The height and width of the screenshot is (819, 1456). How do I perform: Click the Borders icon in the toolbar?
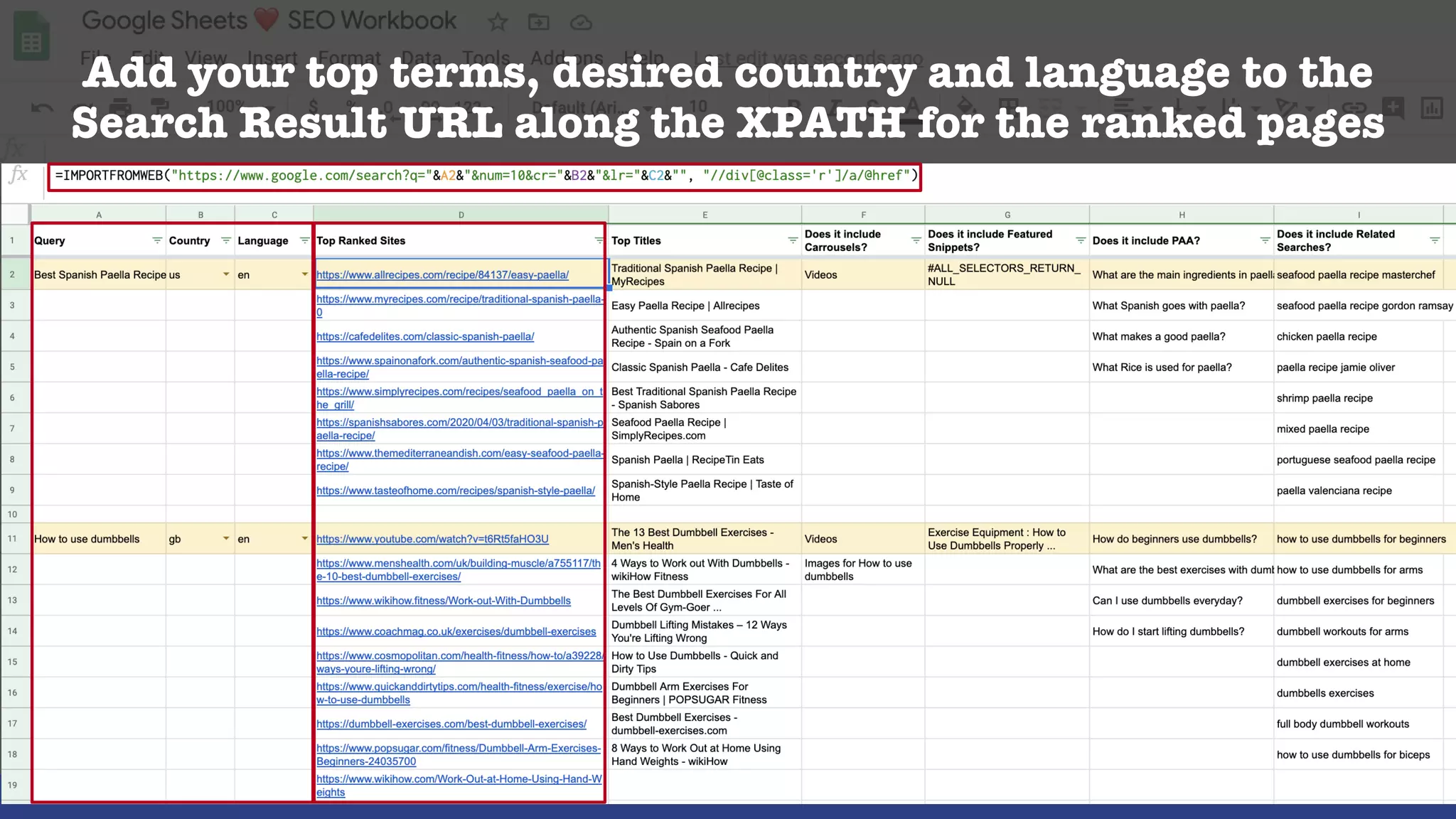(1009, 107)
